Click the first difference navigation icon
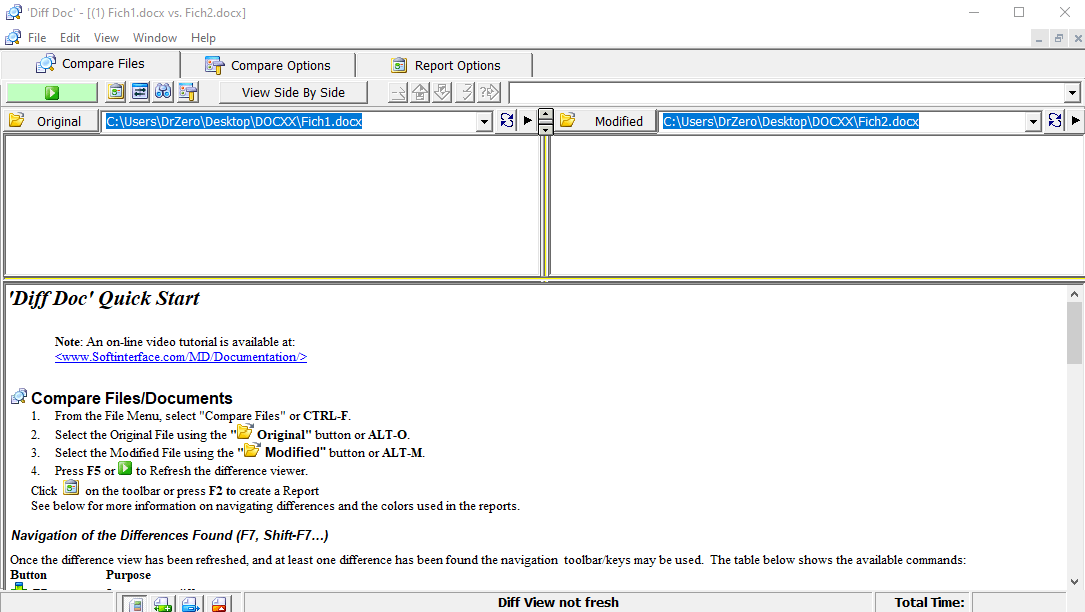 pos(398,92)
